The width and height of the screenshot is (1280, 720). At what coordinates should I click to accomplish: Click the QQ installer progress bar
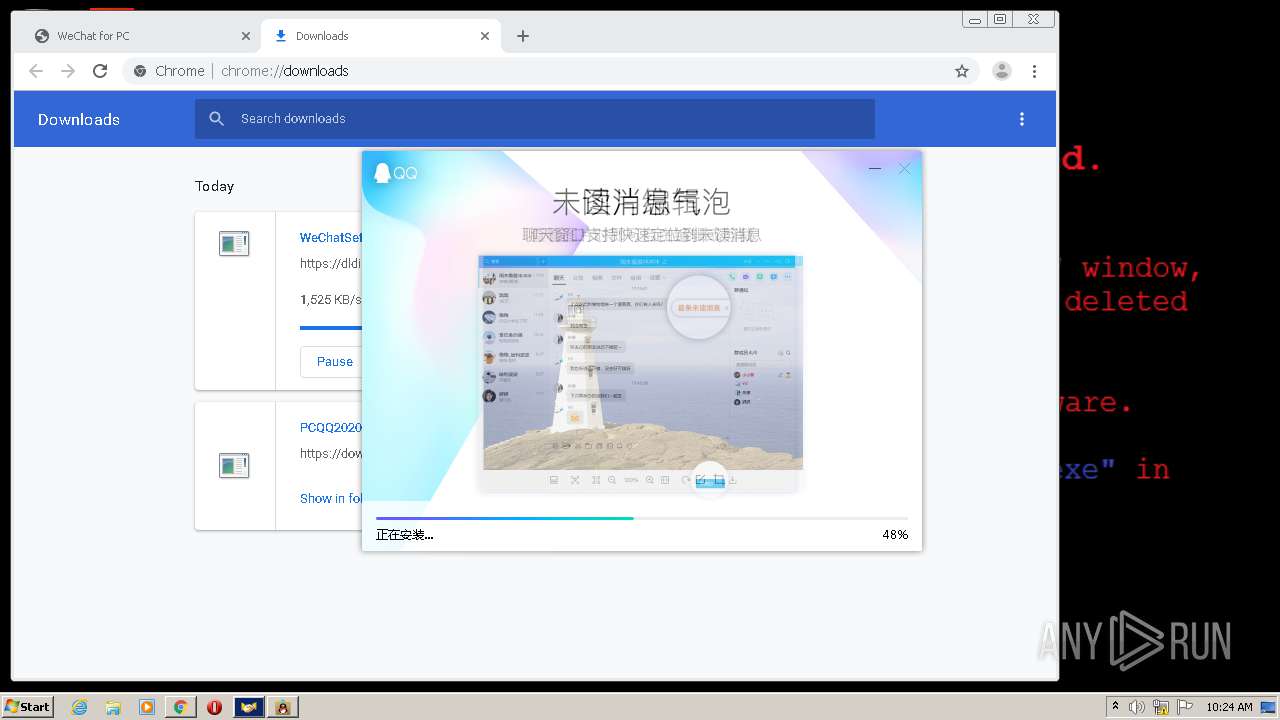[642, 518]
